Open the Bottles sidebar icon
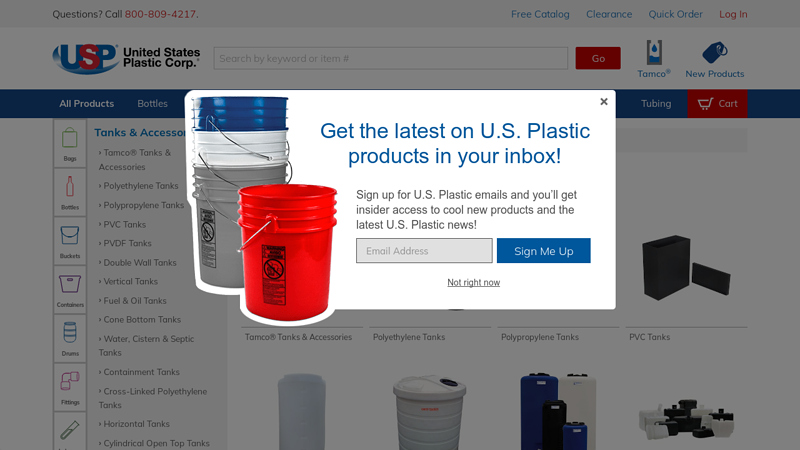Image resolution: width=800 pixels, height=450 pixels. coord(70,192)
